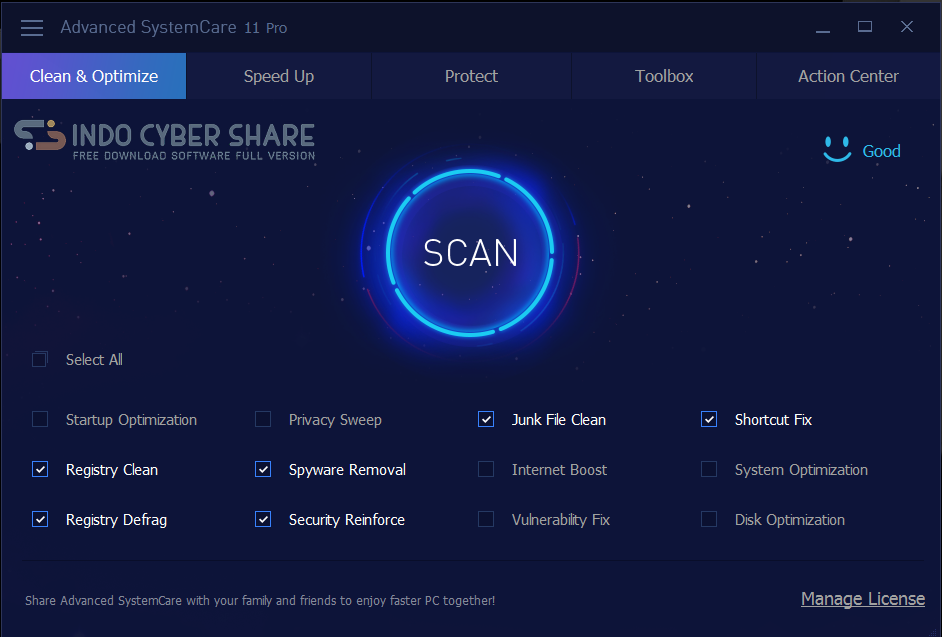Screen dimensions: 942x637
Task: Go to the Protect tab
Action: coord(471,76)
